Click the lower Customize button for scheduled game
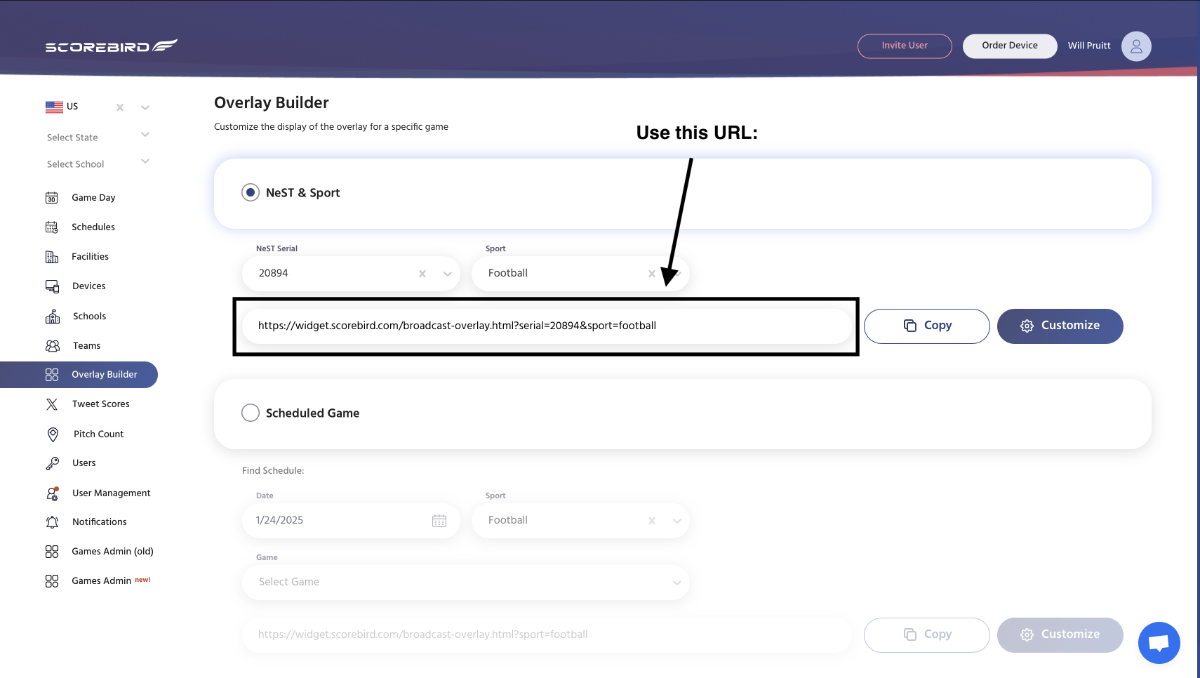Screen dimensions: 1200x678 1060,634
